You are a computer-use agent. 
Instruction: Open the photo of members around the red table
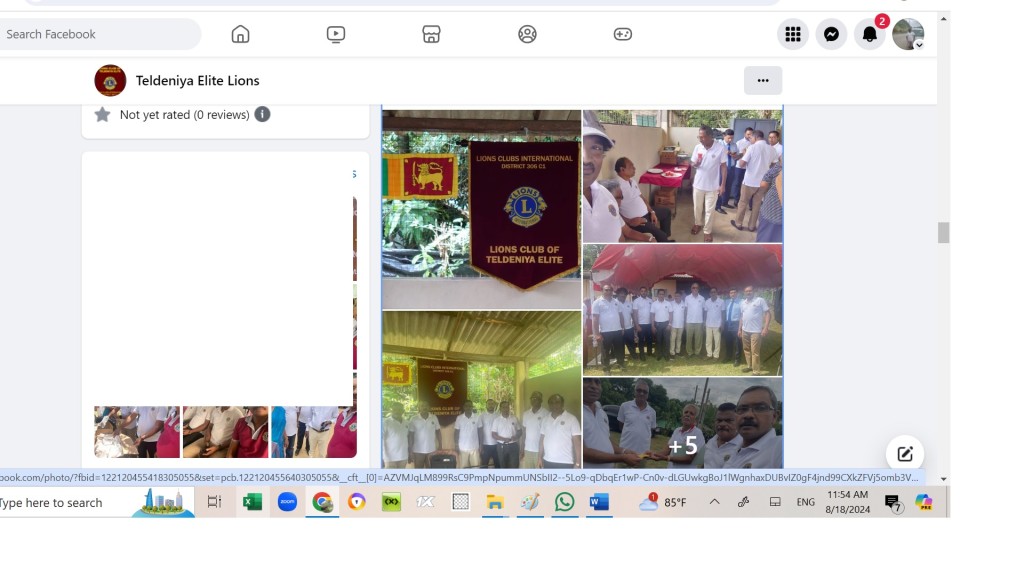[x=682, y=176]
